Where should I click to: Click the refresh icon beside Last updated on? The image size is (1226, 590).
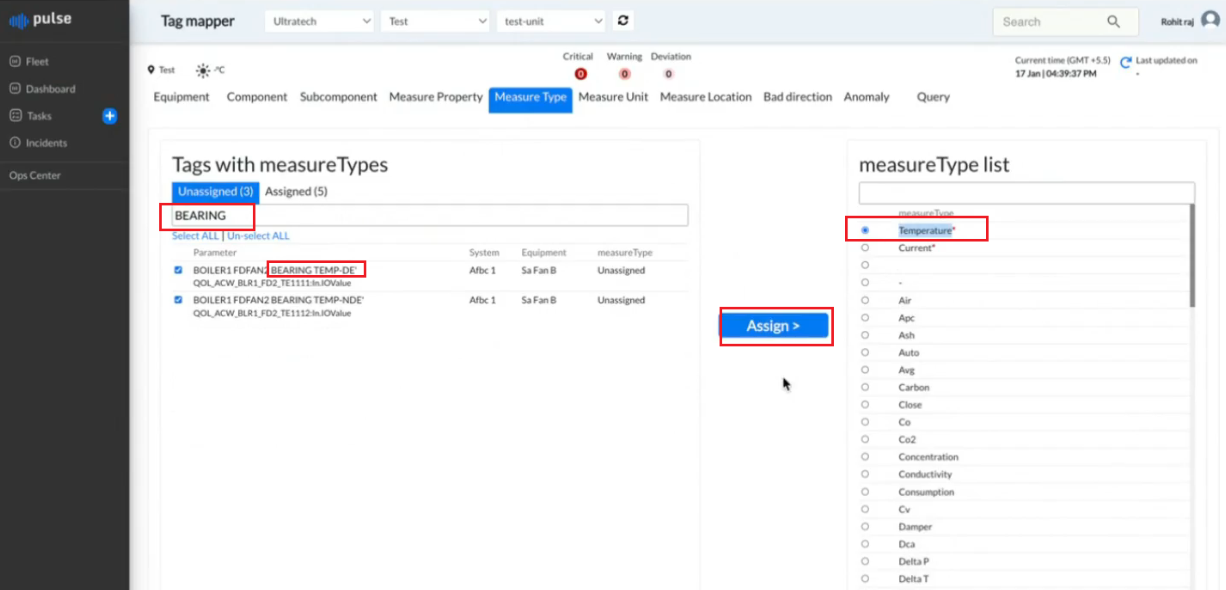pos(1126,62)
